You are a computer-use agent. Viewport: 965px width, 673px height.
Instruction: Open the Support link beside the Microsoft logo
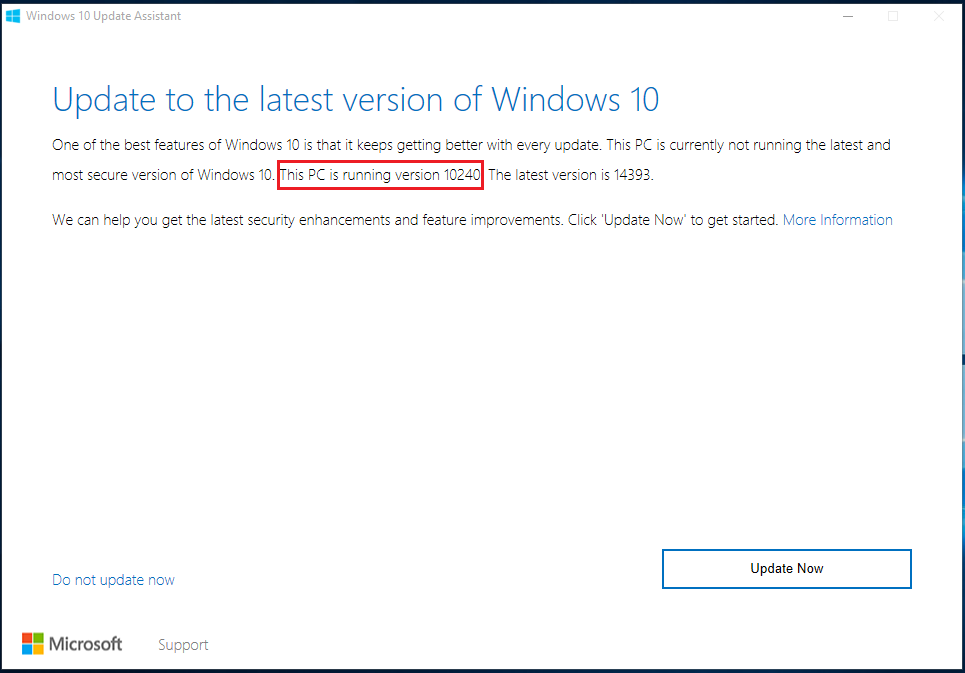coord(183,645)
